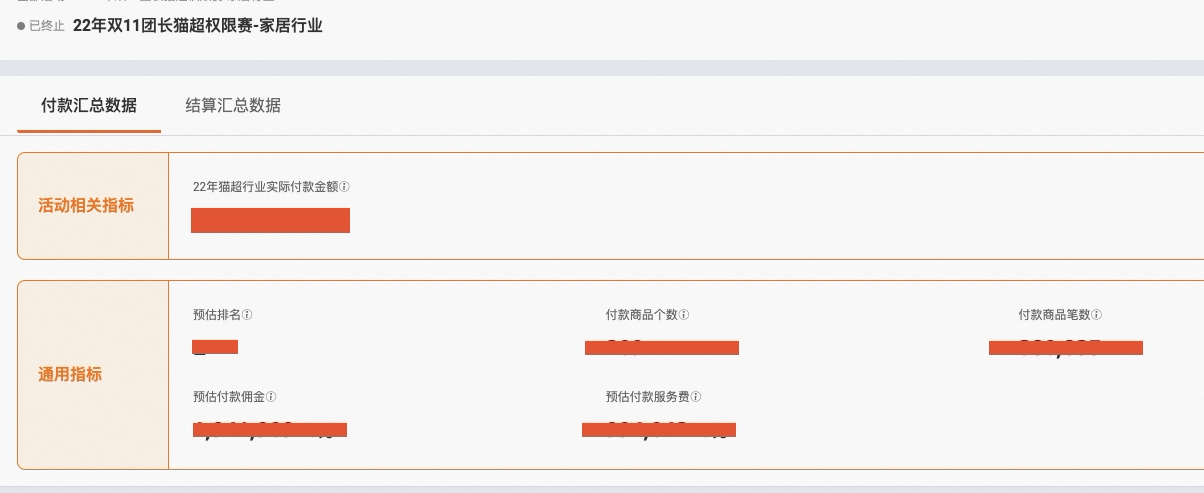
Task: Click the redacted value under 预估付款佣金
Action: (x=270, y=430)
